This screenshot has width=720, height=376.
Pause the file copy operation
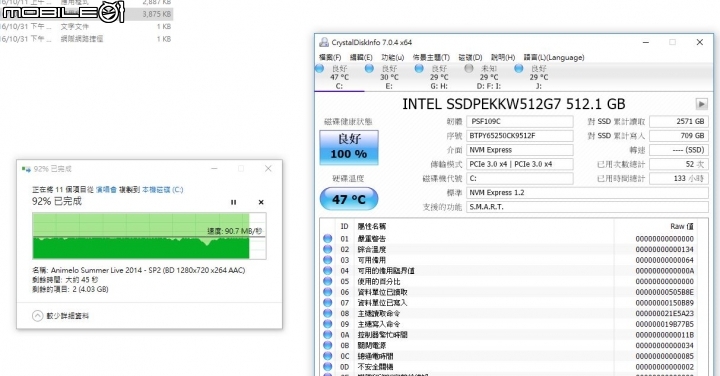[233, 202]
